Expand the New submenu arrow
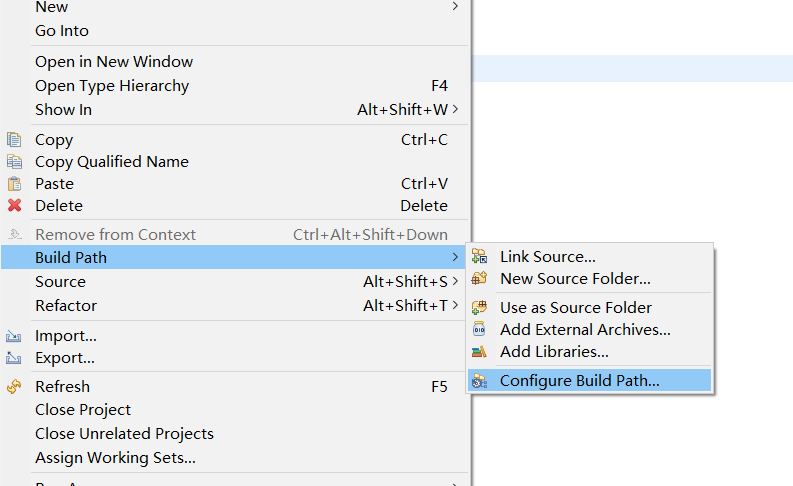 455,7
